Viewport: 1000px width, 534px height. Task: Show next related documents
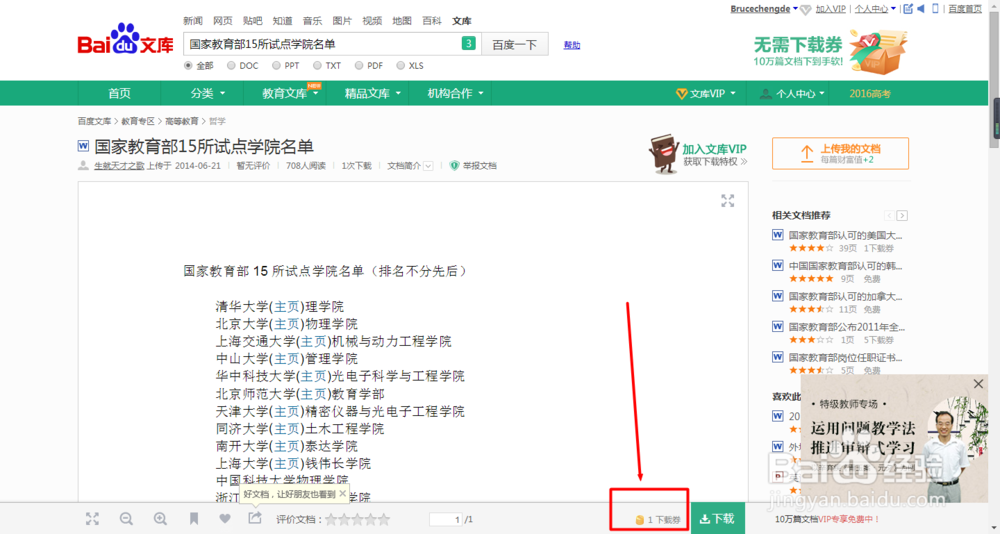(x=902, y=216)
